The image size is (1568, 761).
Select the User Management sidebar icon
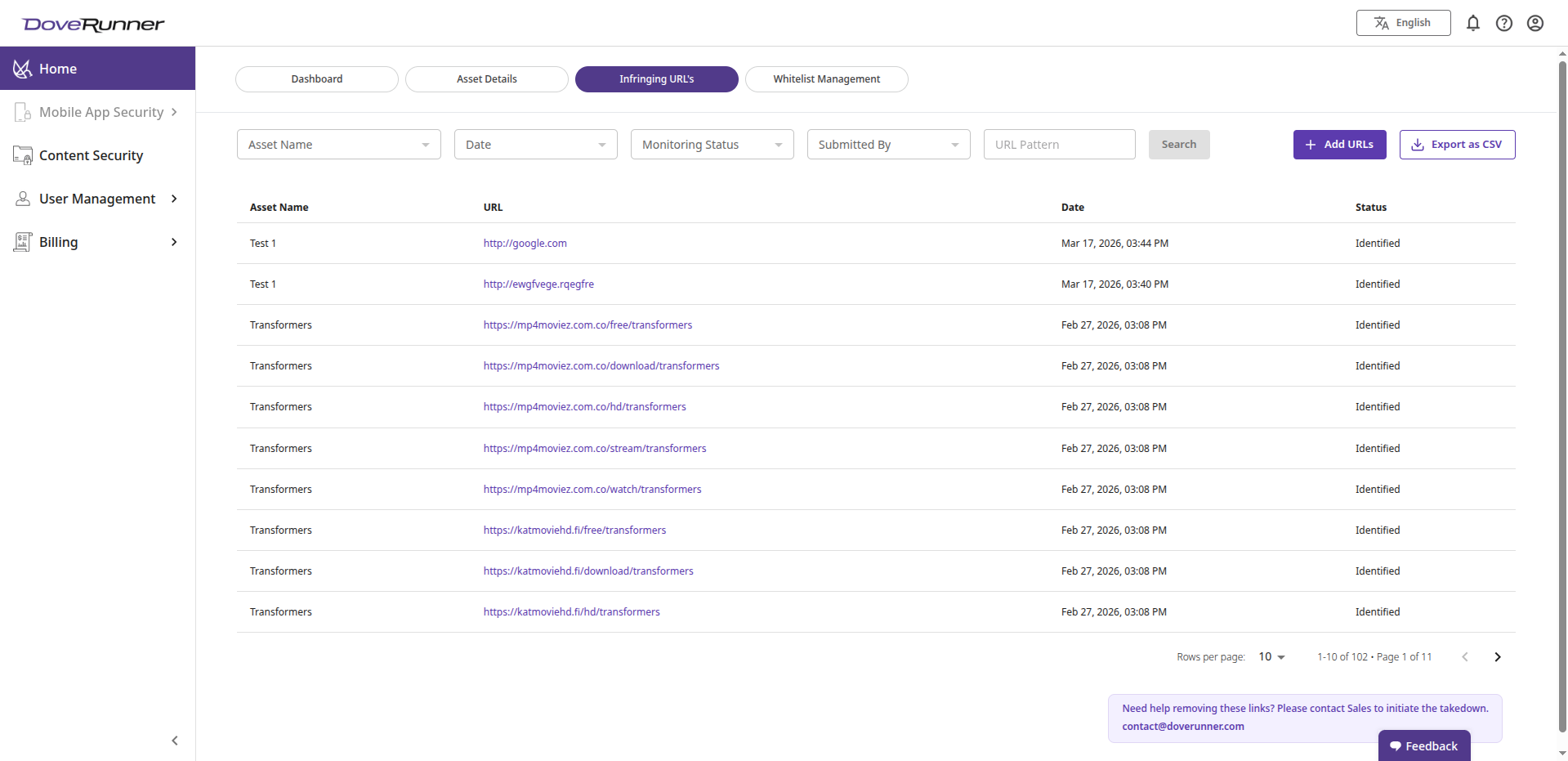click(x=22, y=198)
